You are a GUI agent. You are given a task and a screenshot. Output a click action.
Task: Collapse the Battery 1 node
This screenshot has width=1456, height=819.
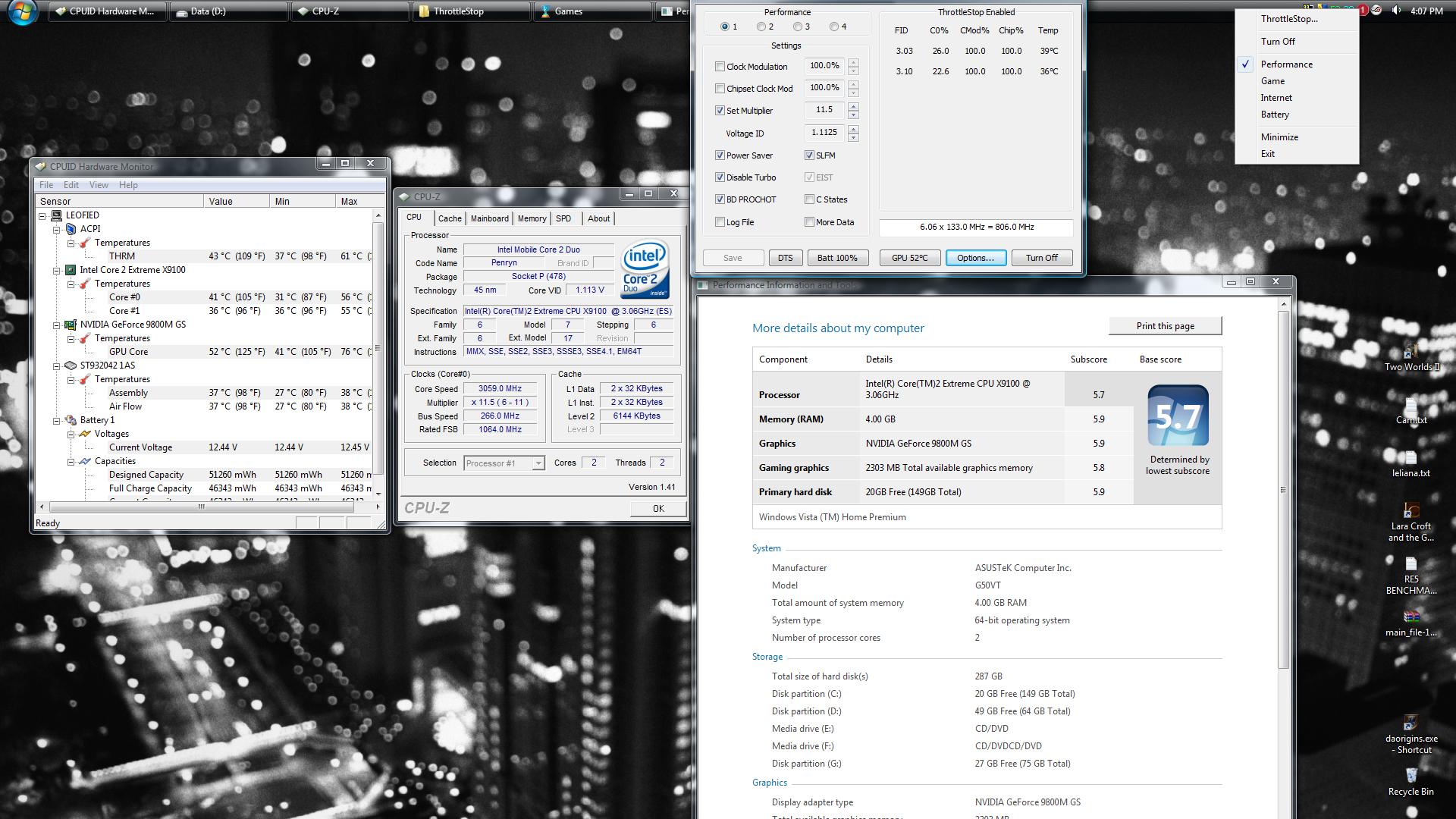(x=56, y=420)
